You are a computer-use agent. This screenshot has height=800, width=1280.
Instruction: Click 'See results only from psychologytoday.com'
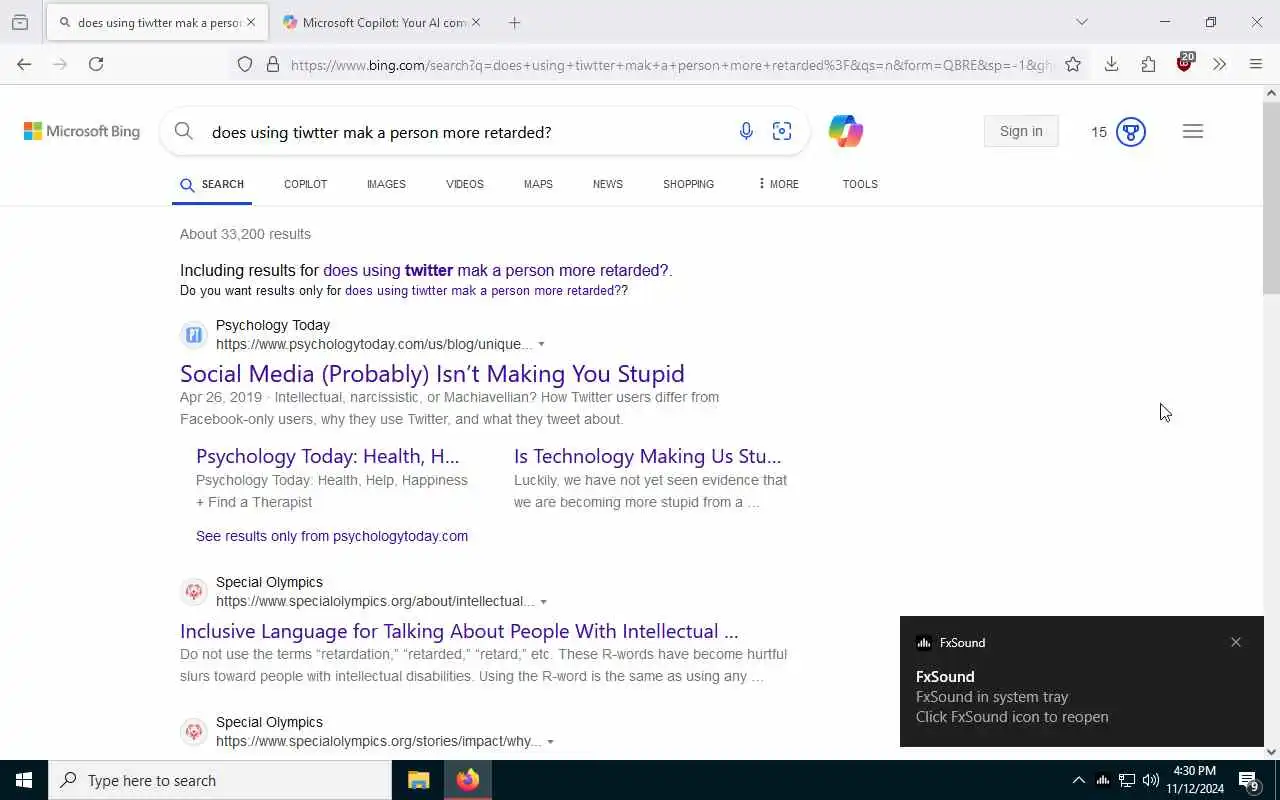pos(332,536)
